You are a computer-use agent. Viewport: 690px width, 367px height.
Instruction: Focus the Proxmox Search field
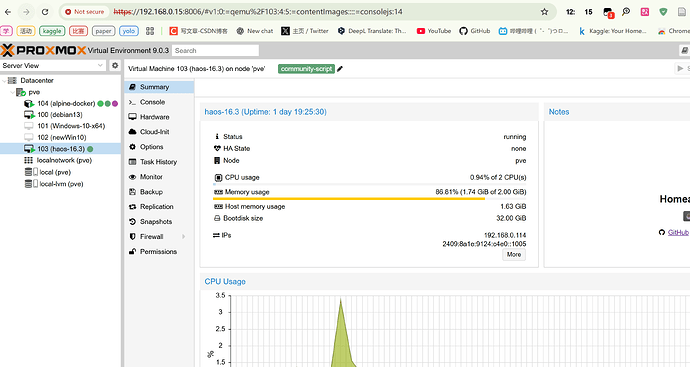(x=215, y=51)
